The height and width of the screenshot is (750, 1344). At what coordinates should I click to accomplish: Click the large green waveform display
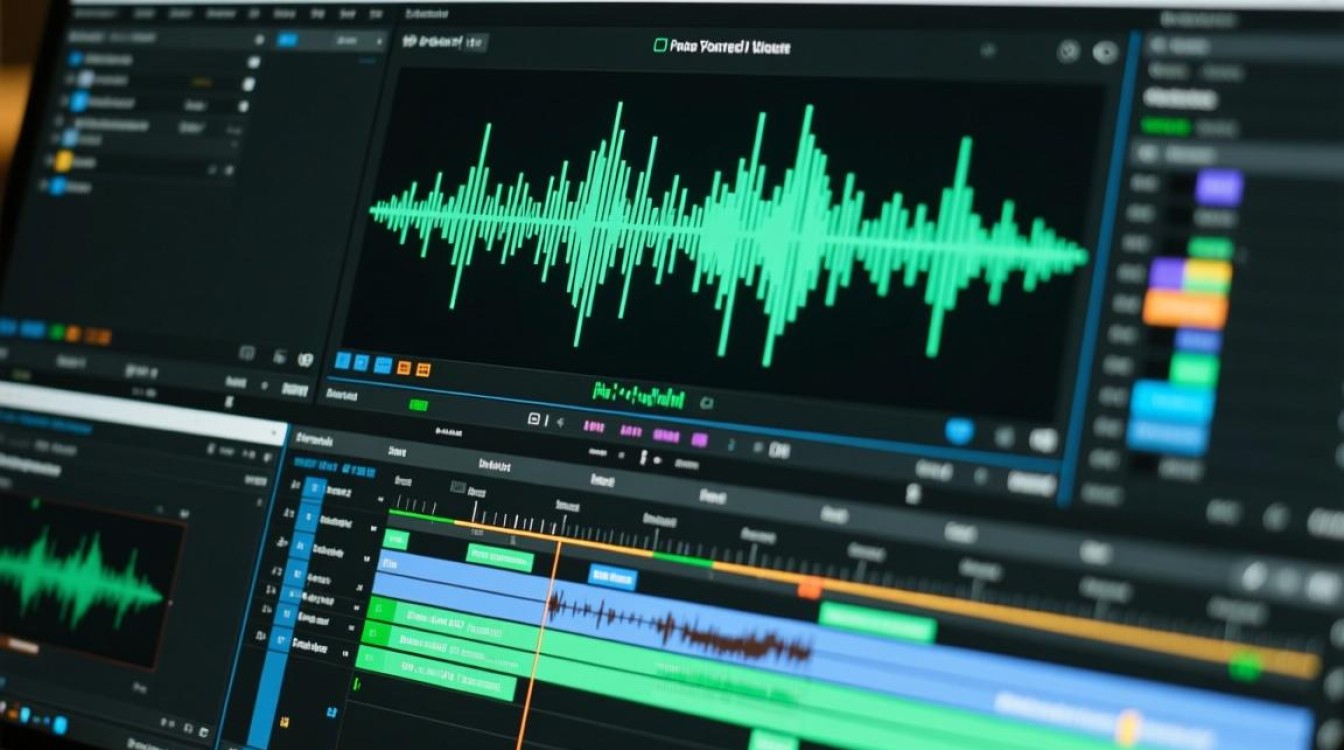tap(728, 232)
